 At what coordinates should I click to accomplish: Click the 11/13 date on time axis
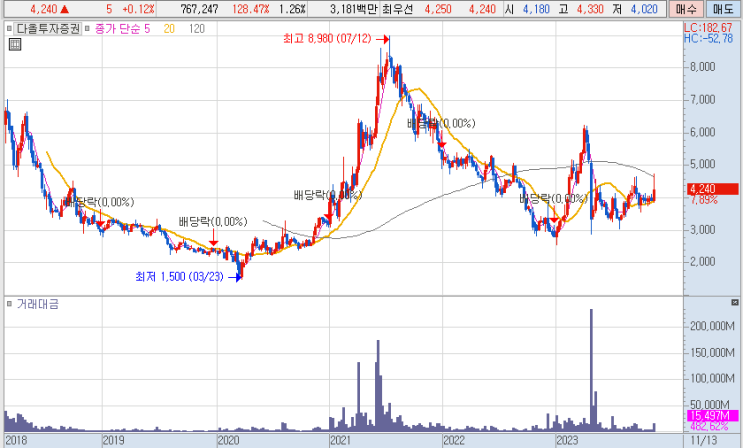[703, 440]
